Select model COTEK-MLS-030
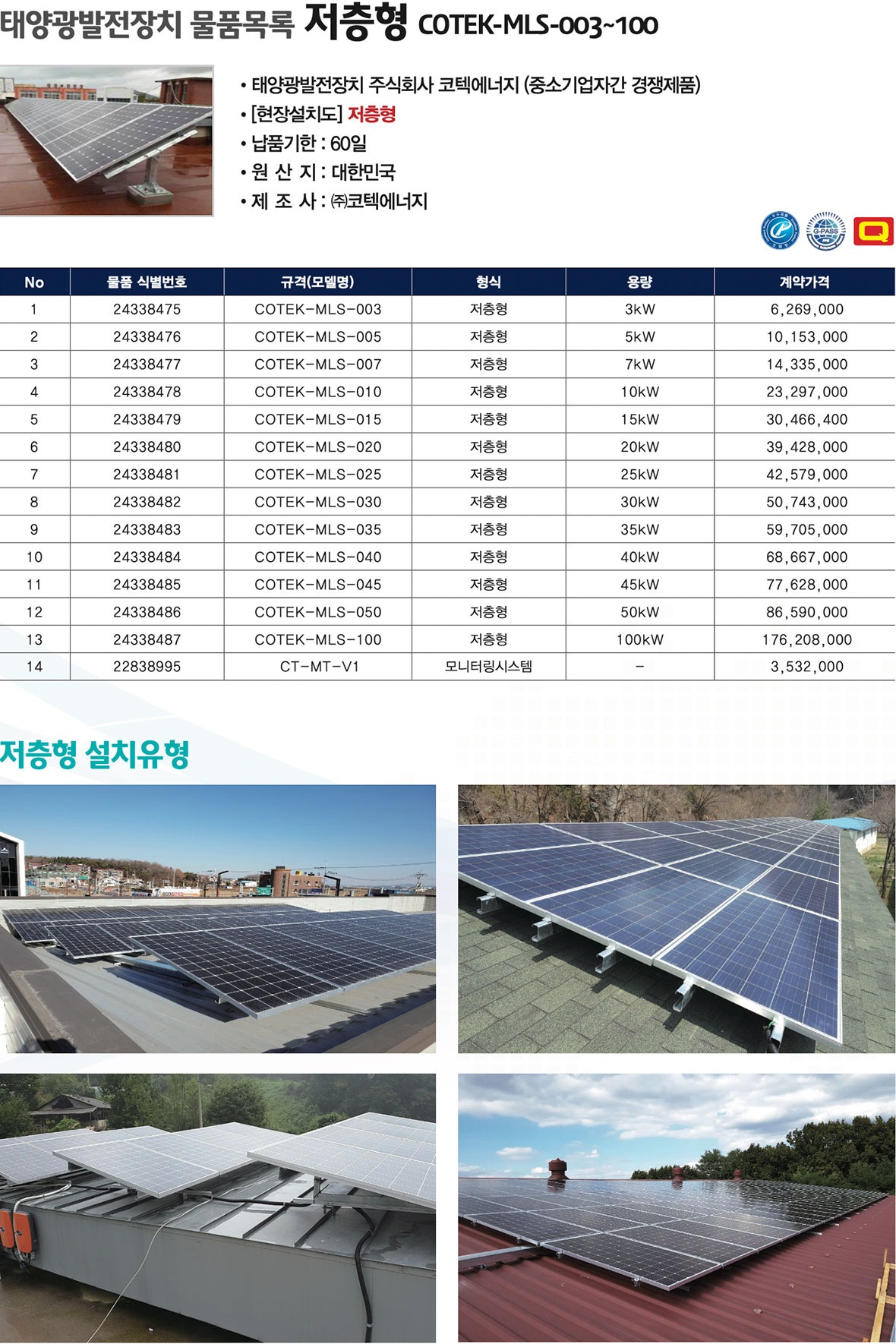Screen dimensions: 896x1344 click(318, 502)
